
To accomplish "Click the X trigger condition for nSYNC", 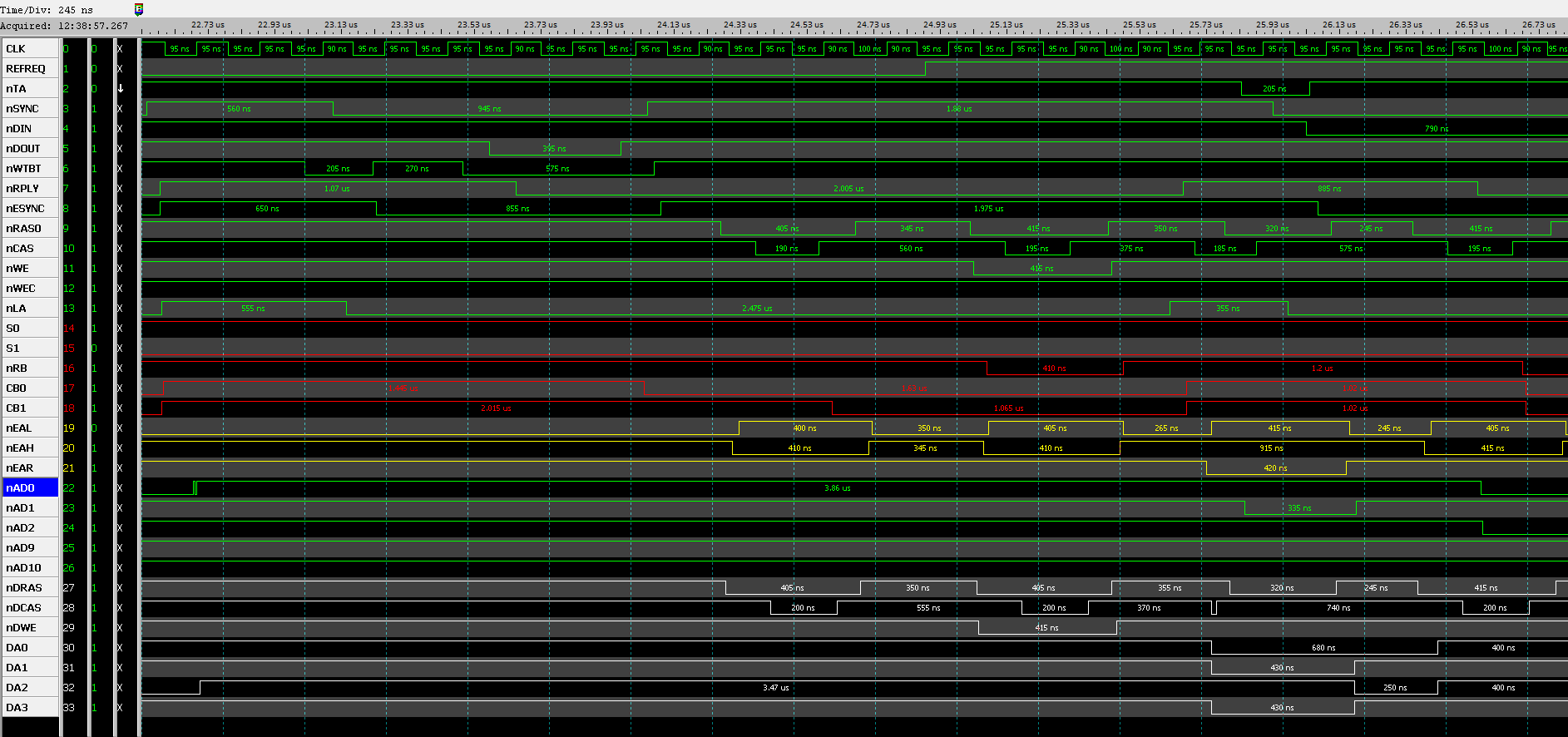I will click(121, 109).
